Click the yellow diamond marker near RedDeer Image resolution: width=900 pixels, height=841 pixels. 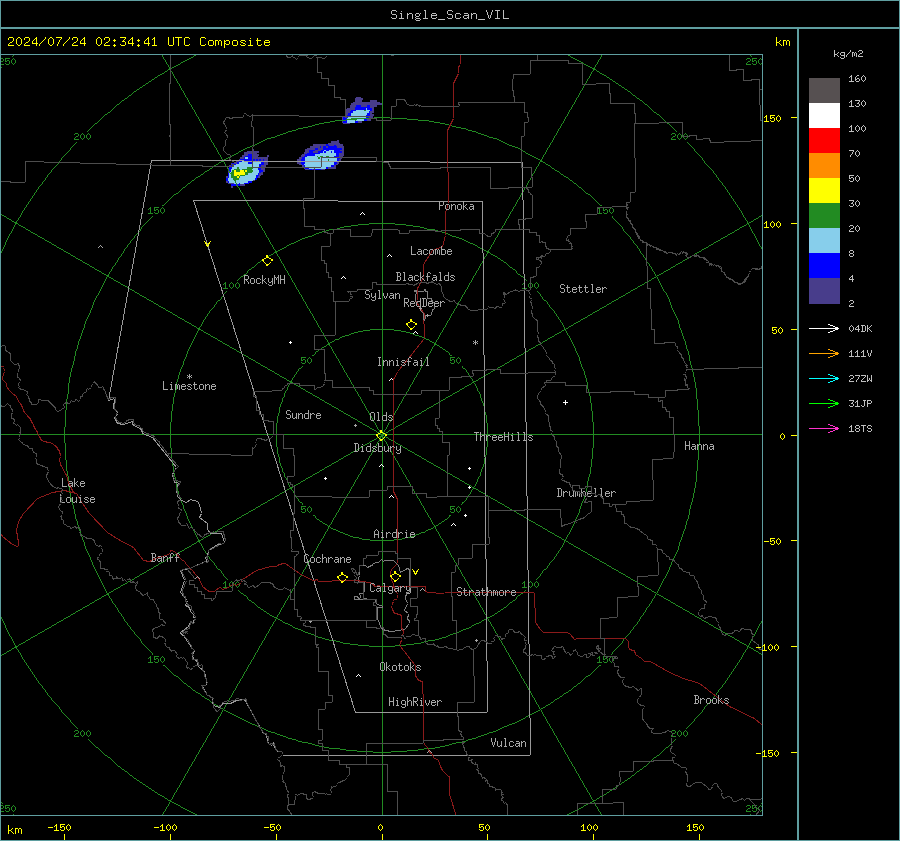(x=412, y=325)
